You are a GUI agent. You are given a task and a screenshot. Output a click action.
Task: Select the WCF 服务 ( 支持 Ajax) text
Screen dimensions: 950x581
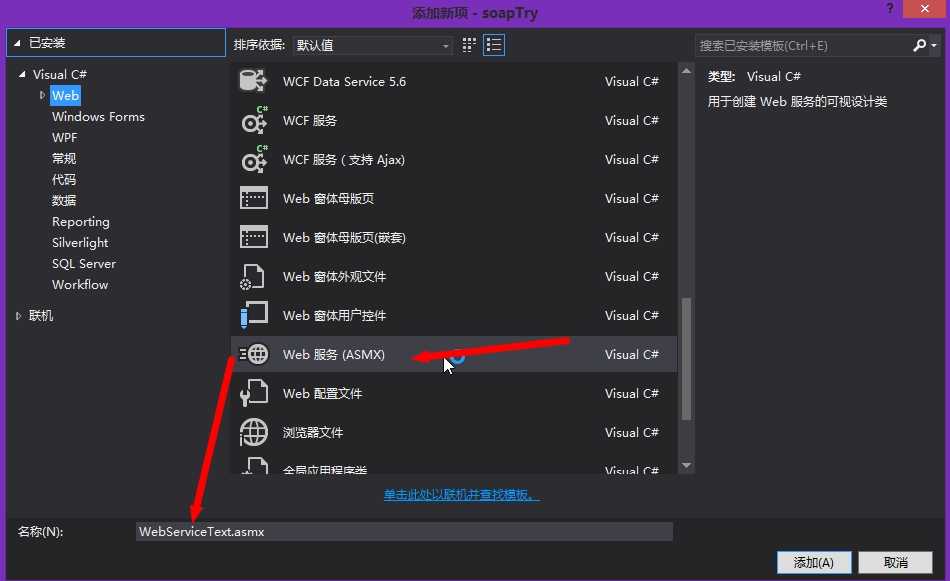(344, 159)
